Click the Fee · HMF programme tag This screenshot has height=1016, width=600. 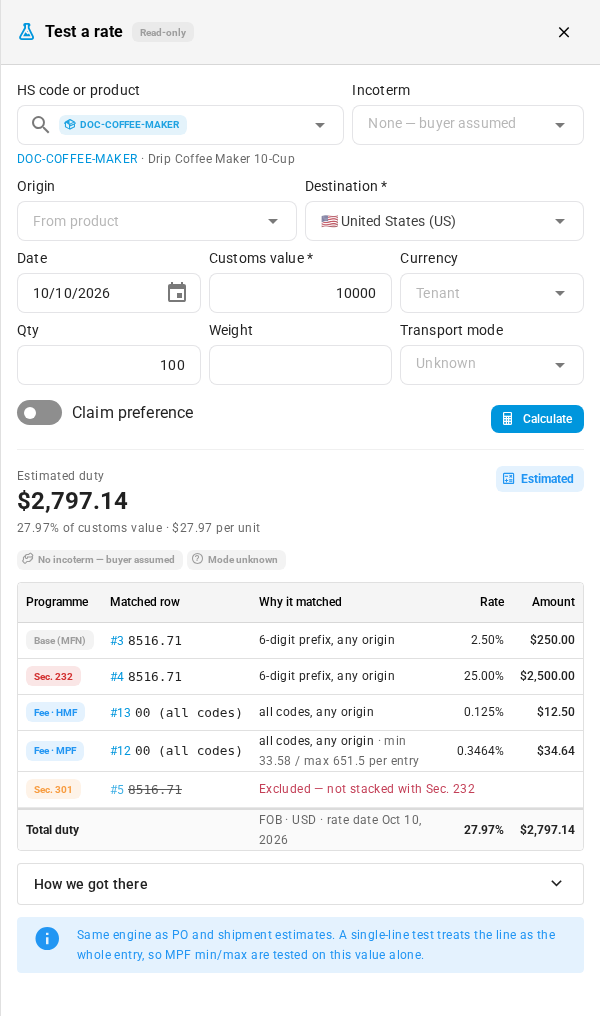pyautogui.click(x=55, y=713)
